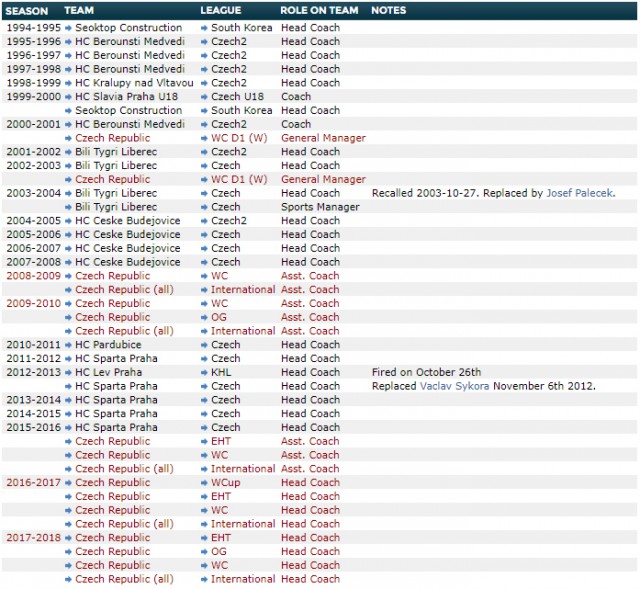Click arrow icon before HC Slavia Praha U18
Viewport: 640px width, 589px height.
tap(68, 97)
